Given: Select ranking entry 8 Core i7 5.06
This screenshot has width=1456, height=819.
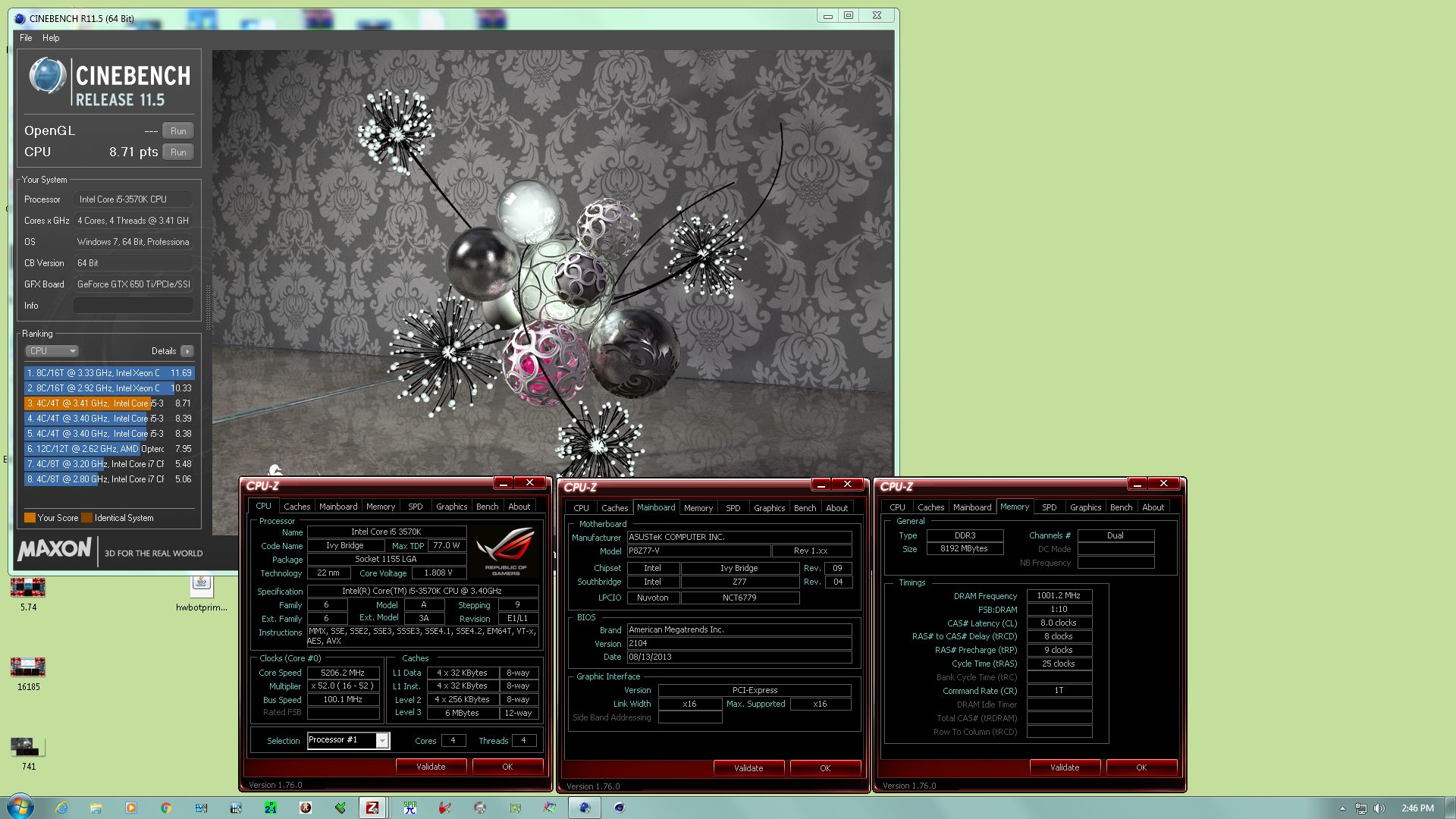Looking at the screenshot, I should [x=109, y=479].
